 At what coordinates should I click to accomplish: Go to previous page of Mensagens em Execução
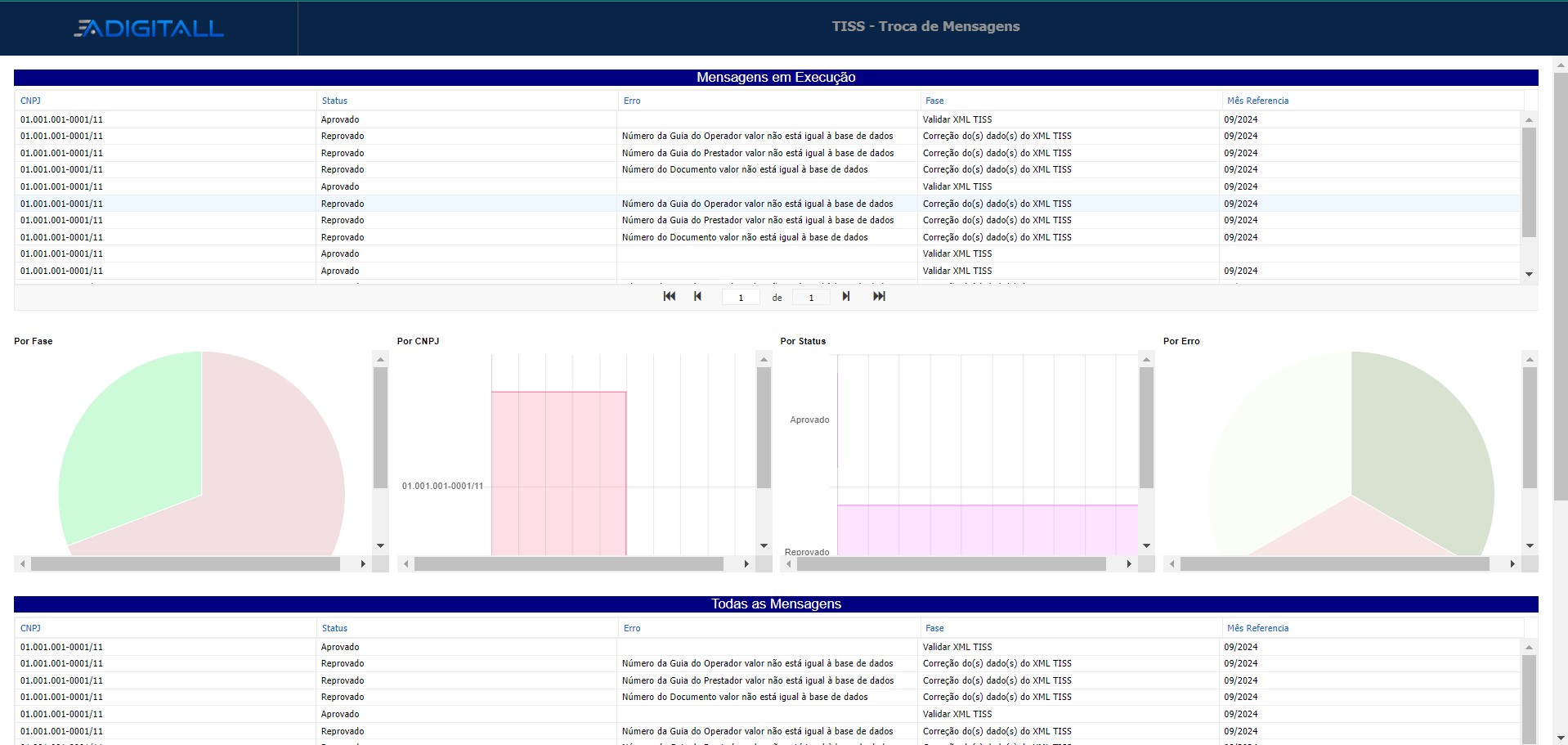pos(697,296)
